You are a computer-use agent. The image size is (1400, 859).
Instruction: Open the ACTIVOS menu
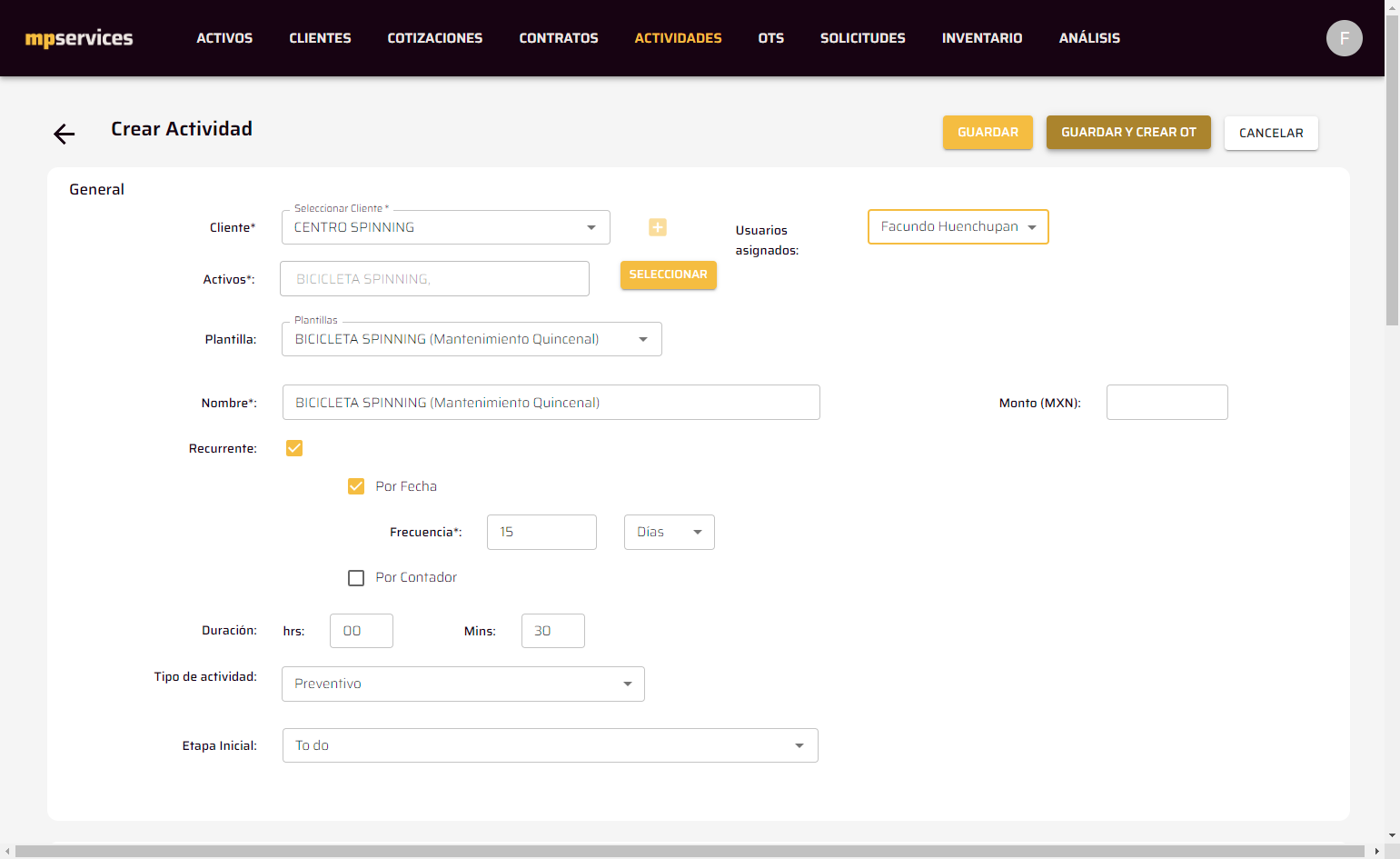[224, 38]
